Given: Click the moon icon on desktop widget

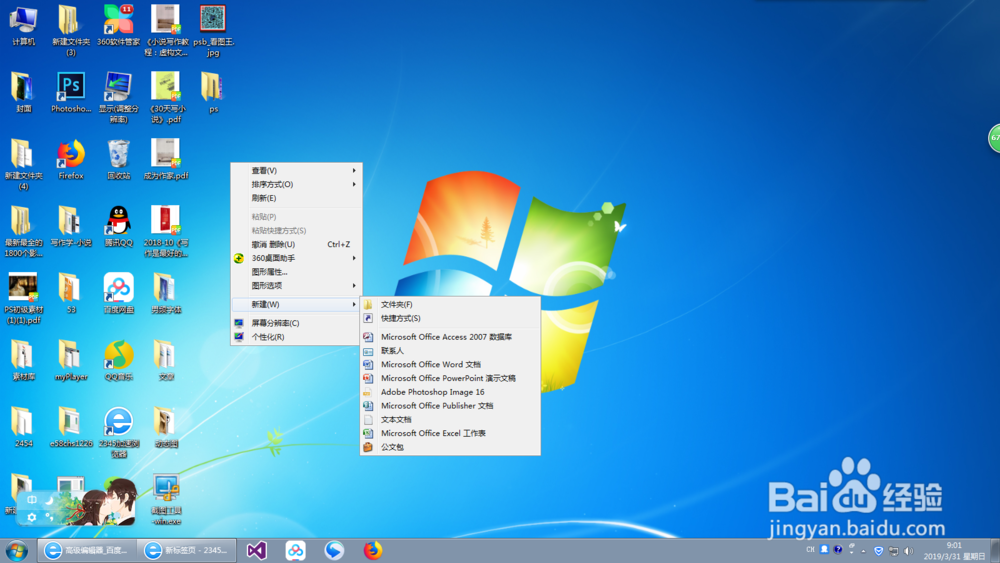Looking at the screenshot, I should [x=48, y=501].
